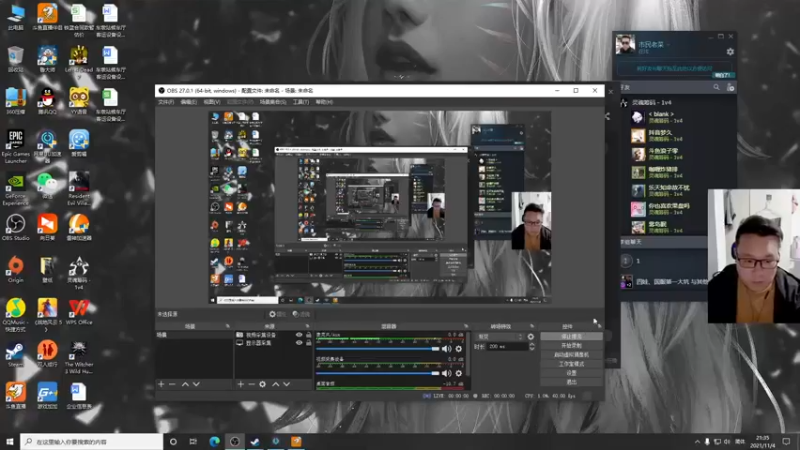Click 设置 settings button in Controls
This screenshot has width=800, height=450.
coord(571,373)
